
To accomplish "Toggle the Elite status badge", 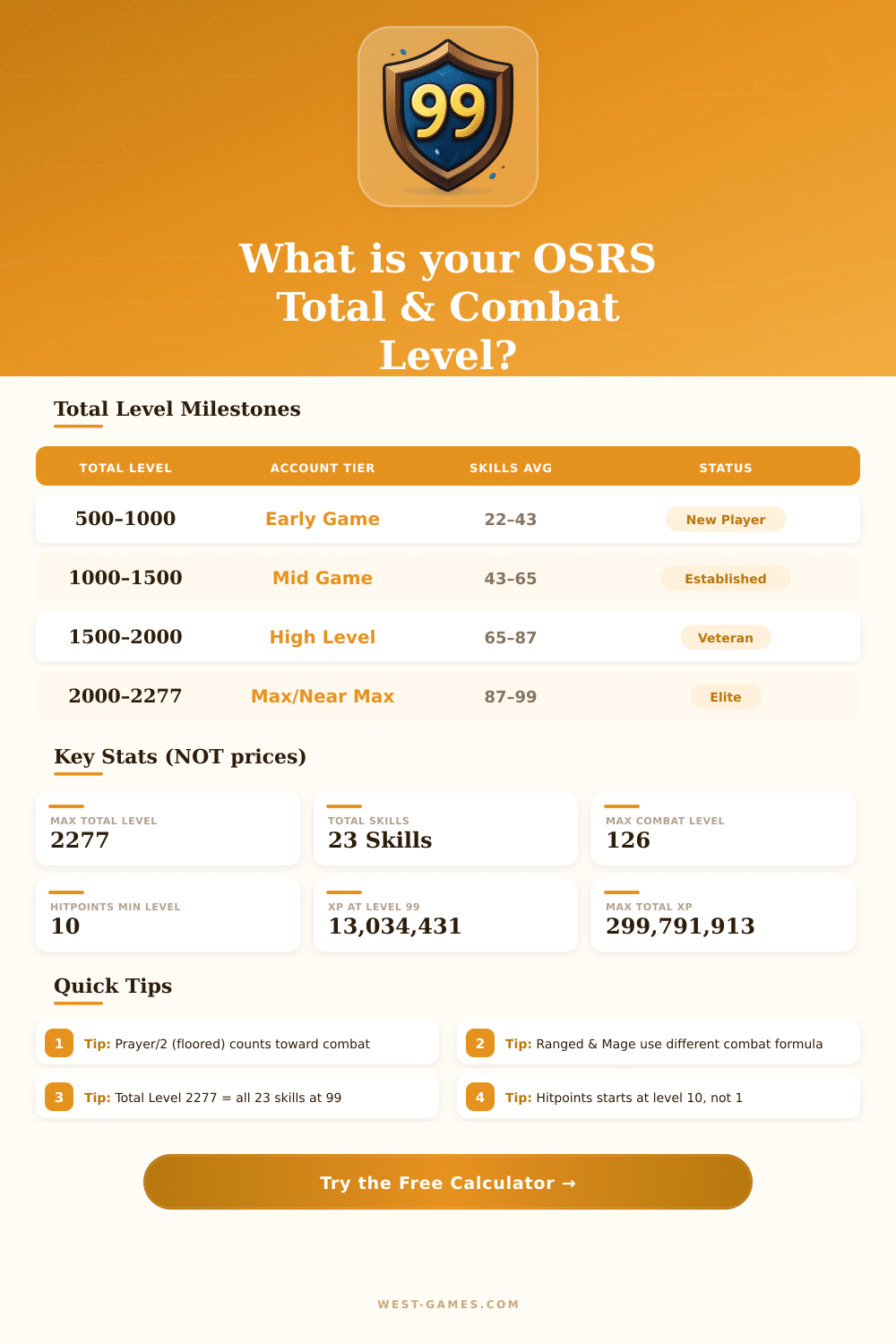I will pyautogui.click(x=726, y=696).
